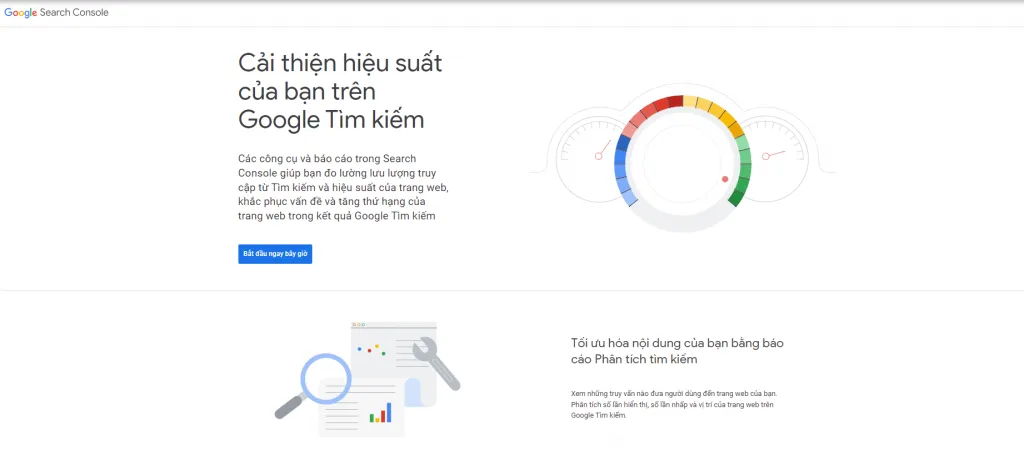Click the paragraph starting "Các công cụ và báo cáo"
Screen dimensions: 1024x461
[343, 187]
